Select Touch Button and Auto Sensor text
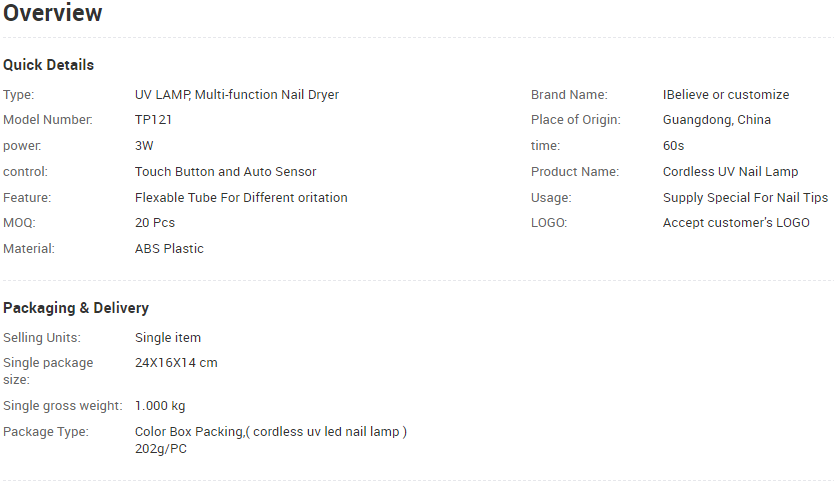The width and height of the screenshot is (834, 489). tap(226, 172)
